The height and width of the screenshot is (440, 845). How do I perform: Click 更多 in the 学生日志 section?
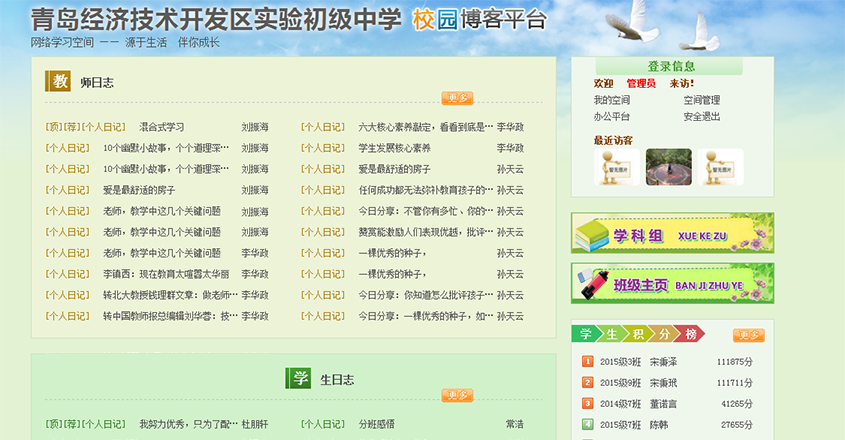coord(458,395)
